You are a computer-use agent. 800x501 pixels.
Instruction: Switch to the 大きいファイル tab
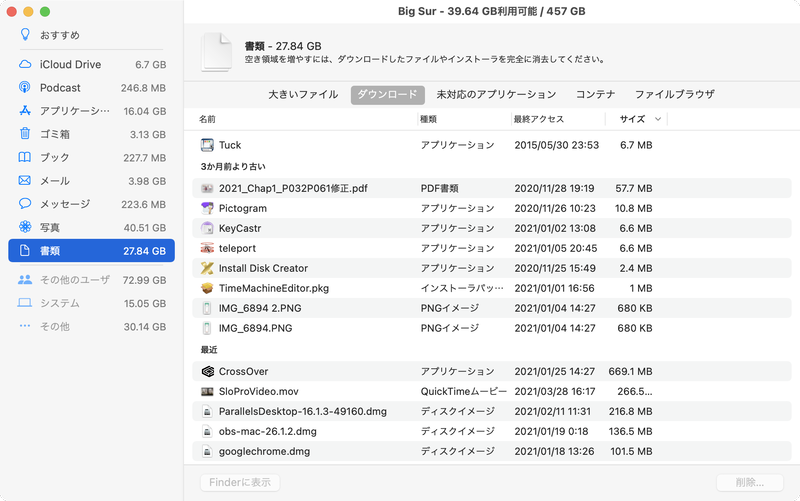[x=303, y=95]
